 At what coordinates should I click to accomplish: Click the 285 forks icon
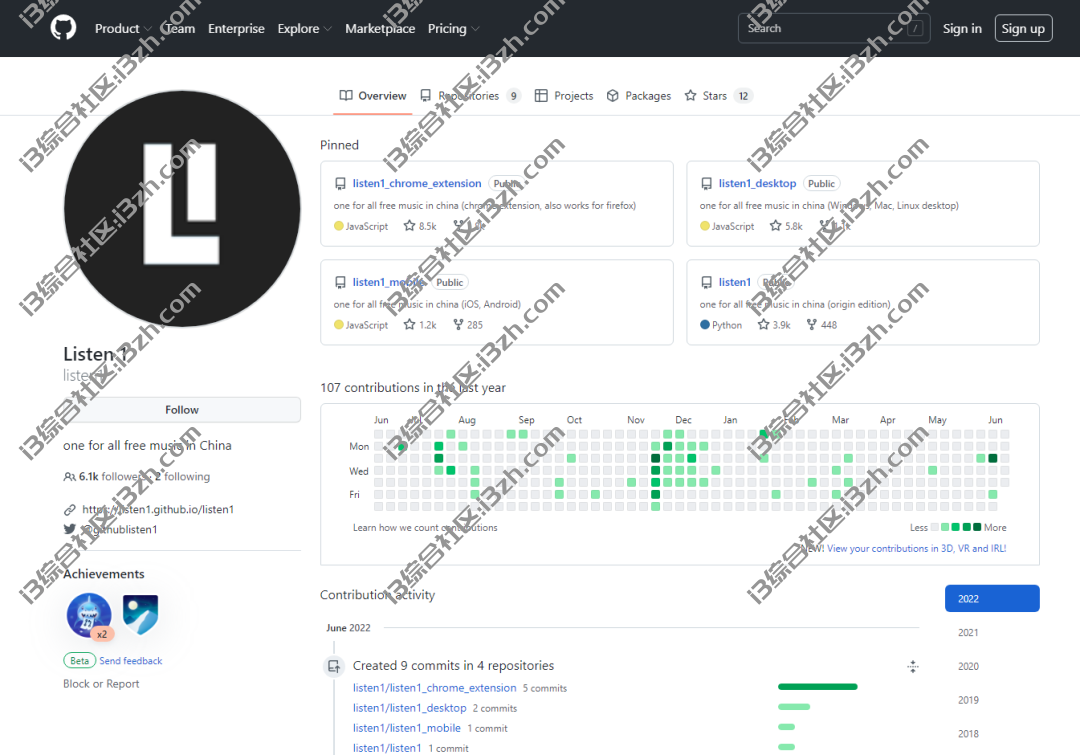[458, 324]
